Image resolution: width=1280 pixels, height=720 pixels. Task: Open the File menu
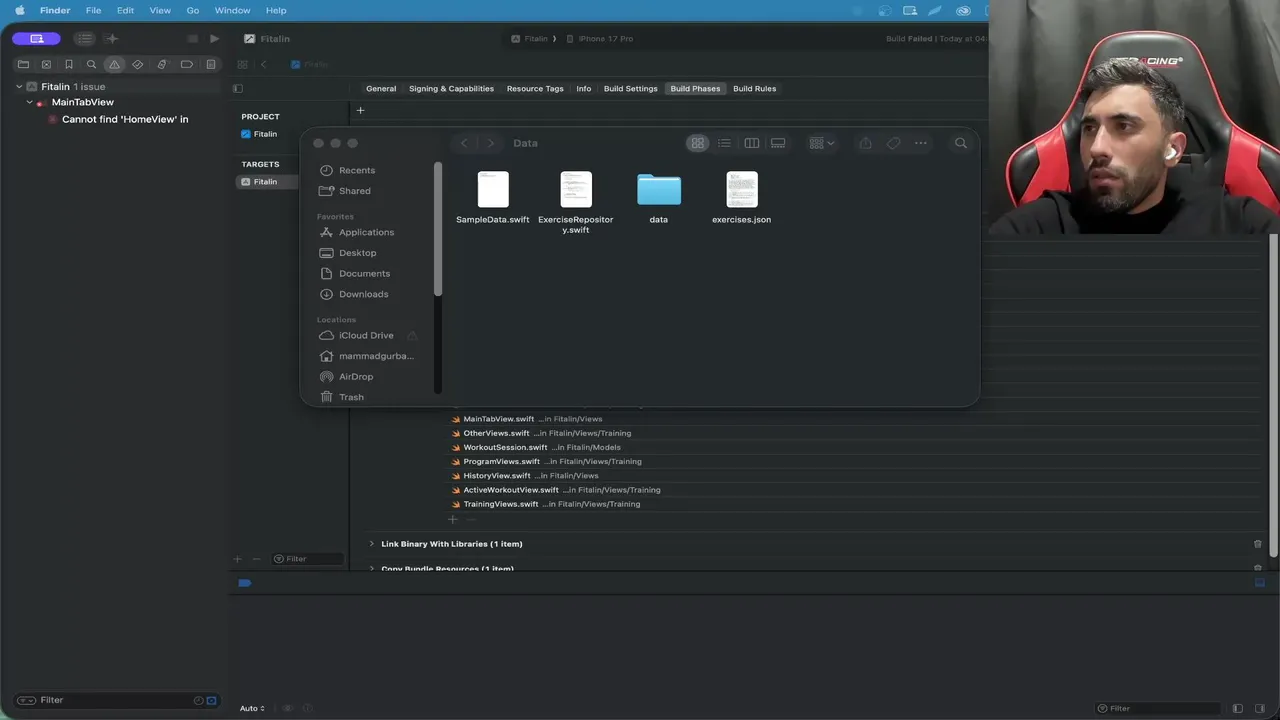click(93, 10)
